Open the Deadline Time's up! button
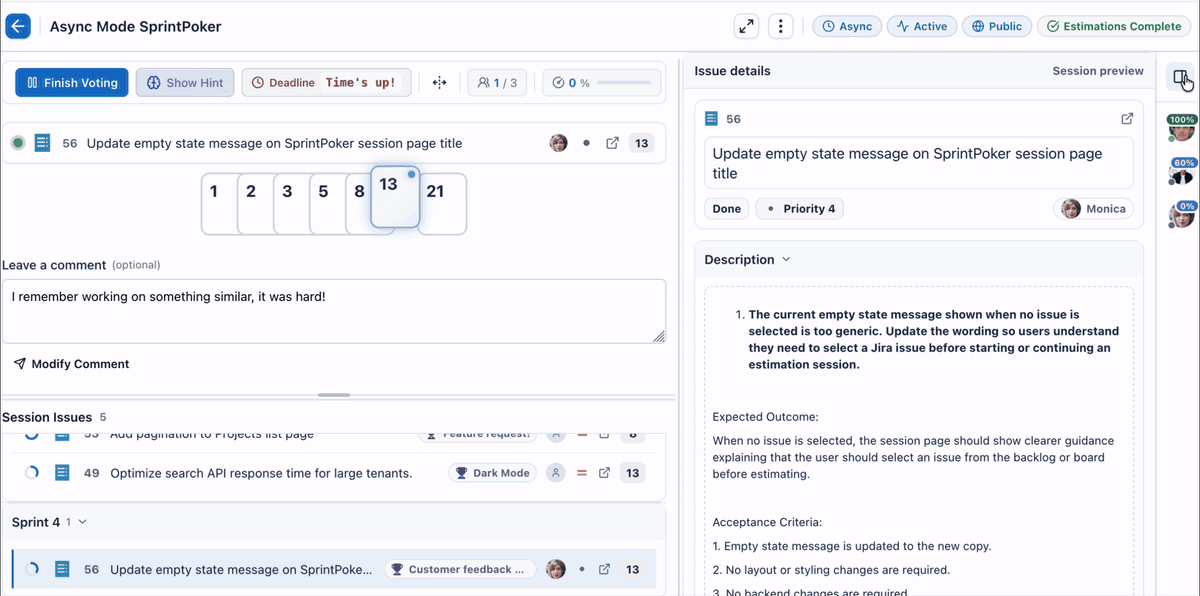Viewport: 1200px width, 596px height. 326,83
